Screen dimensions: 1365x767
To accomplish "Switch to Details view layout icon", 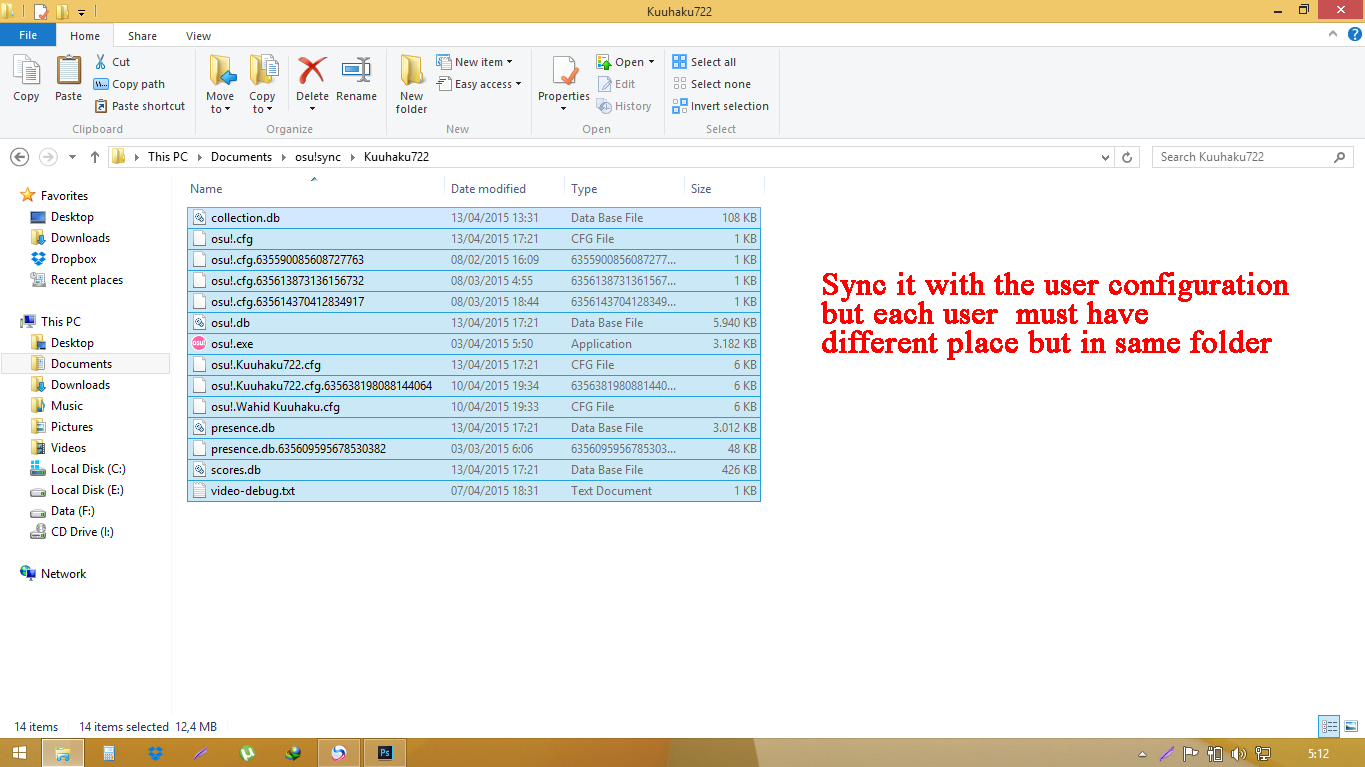I will coord(1329,727).
